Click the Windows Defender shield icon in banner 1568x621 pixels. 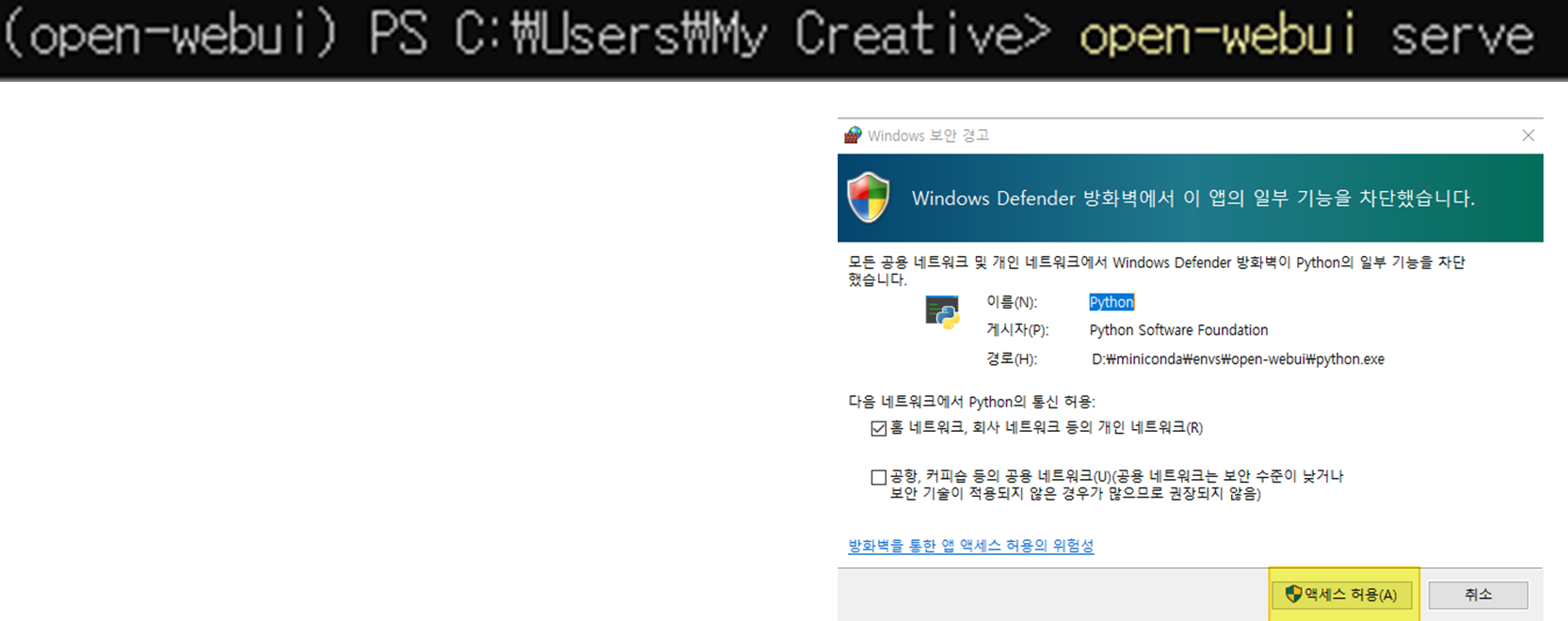tap(868, 198)
